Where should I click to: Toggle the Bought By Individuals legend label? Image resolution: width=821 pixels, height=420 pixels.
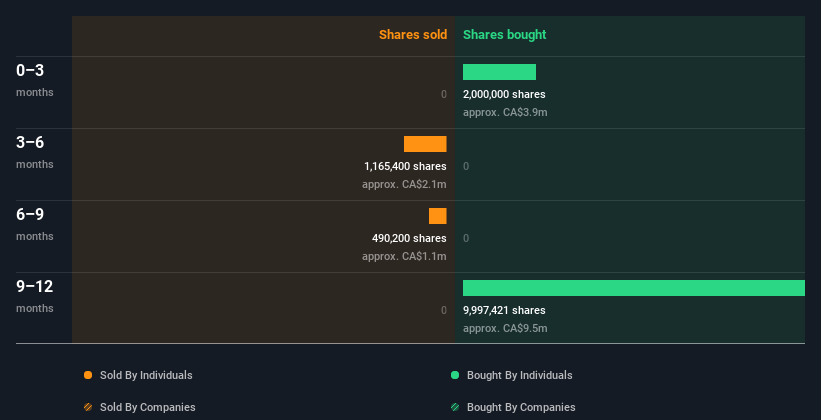click(519, 375)
